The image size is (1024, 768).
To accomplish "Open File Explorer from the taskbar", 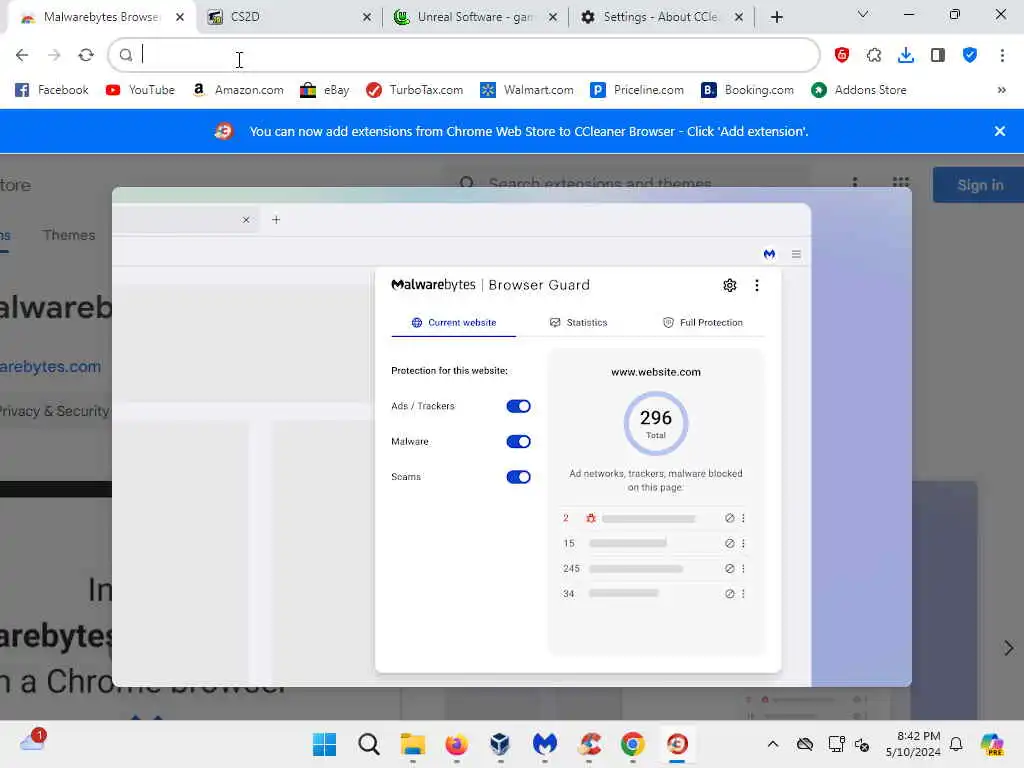I will tap(413, 744).
